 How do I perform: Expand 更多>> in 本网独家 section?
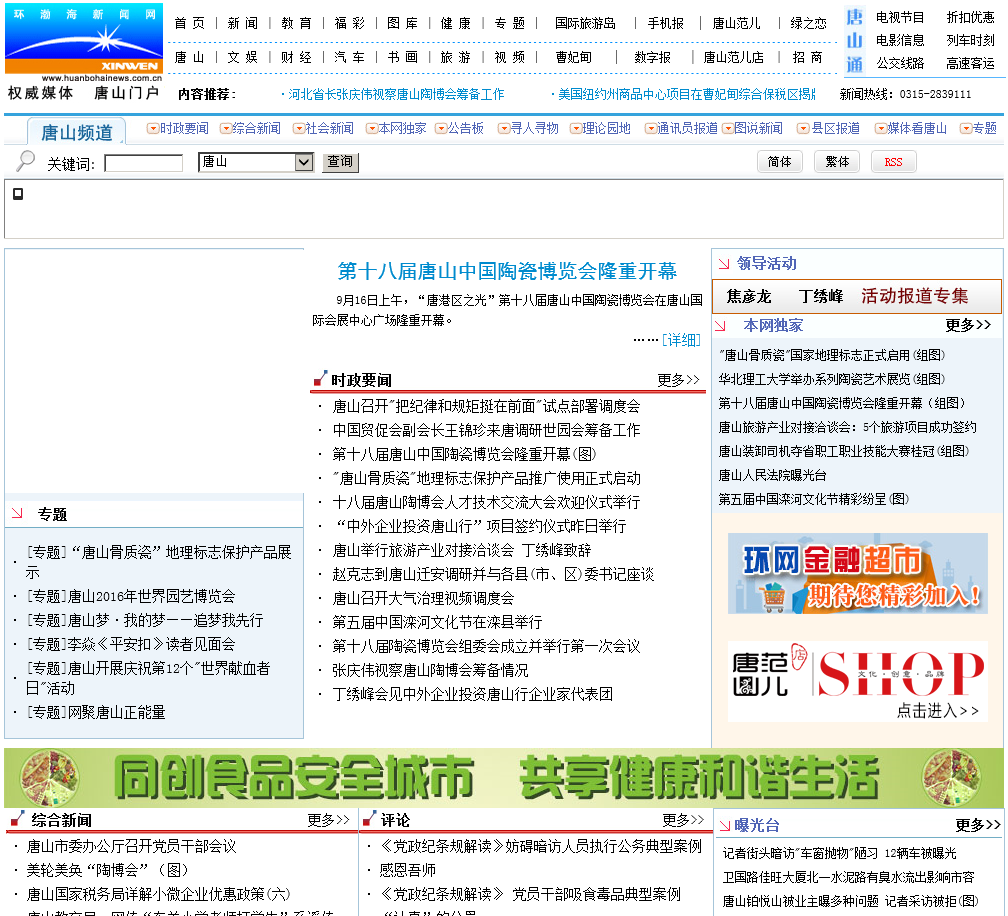(968, 325)
